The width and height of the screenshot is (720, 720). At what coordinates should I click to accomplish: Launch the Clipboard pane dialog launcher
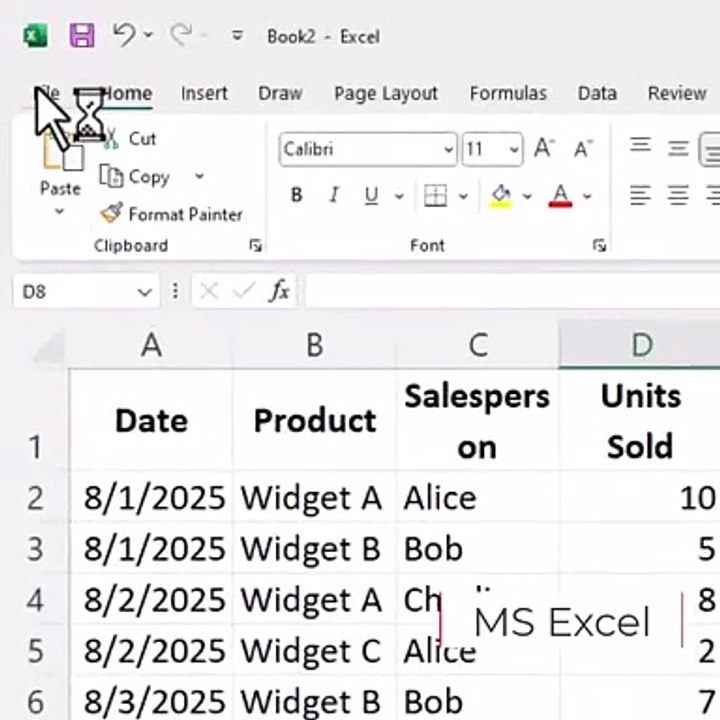click(x=255, y=246)
